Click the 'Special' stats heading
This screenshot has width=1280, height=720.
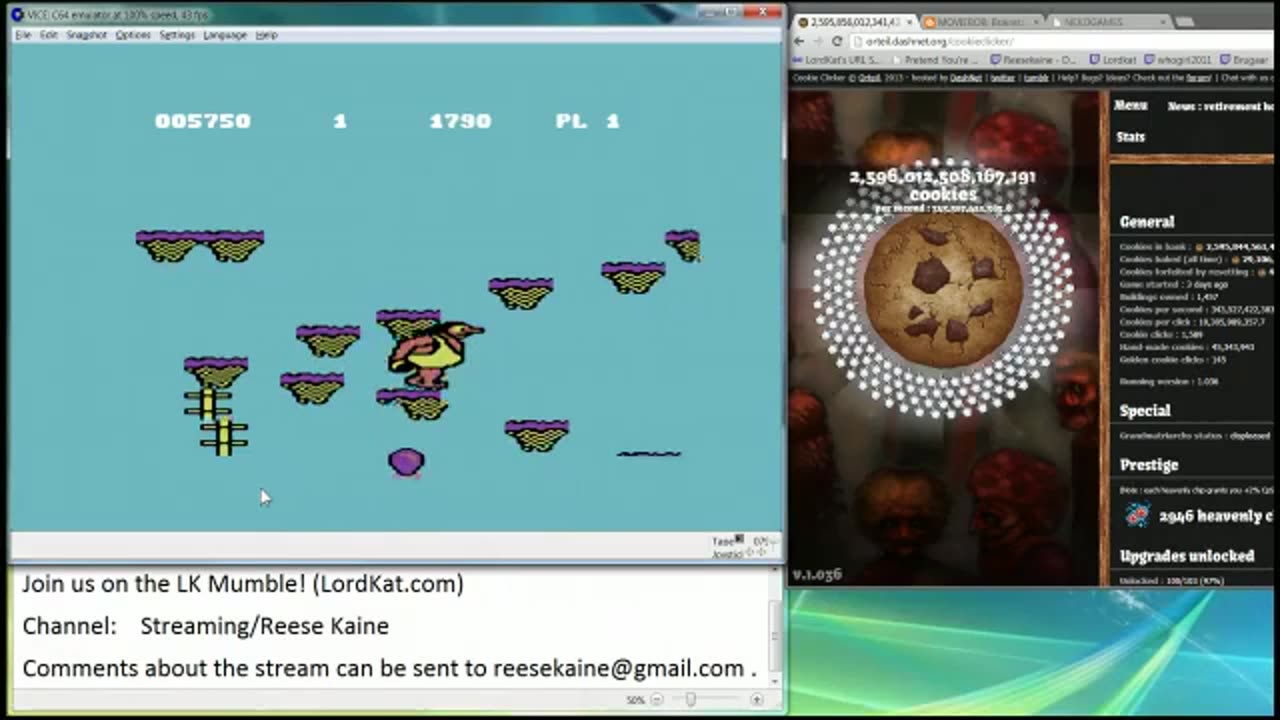point(1145,411)
